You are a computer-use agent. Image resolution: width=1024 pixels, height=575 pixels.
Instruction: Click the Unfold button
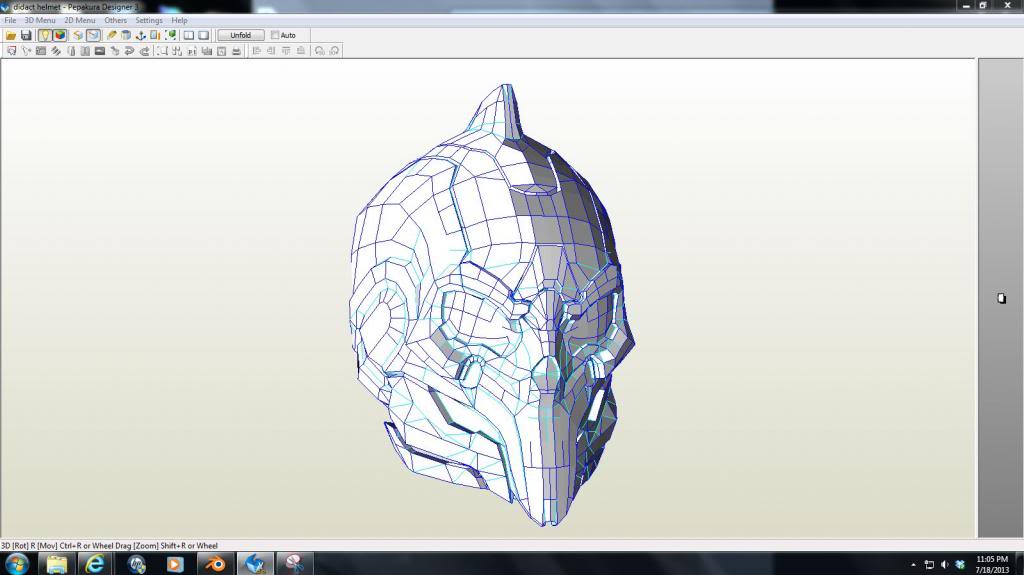point(241,35)
